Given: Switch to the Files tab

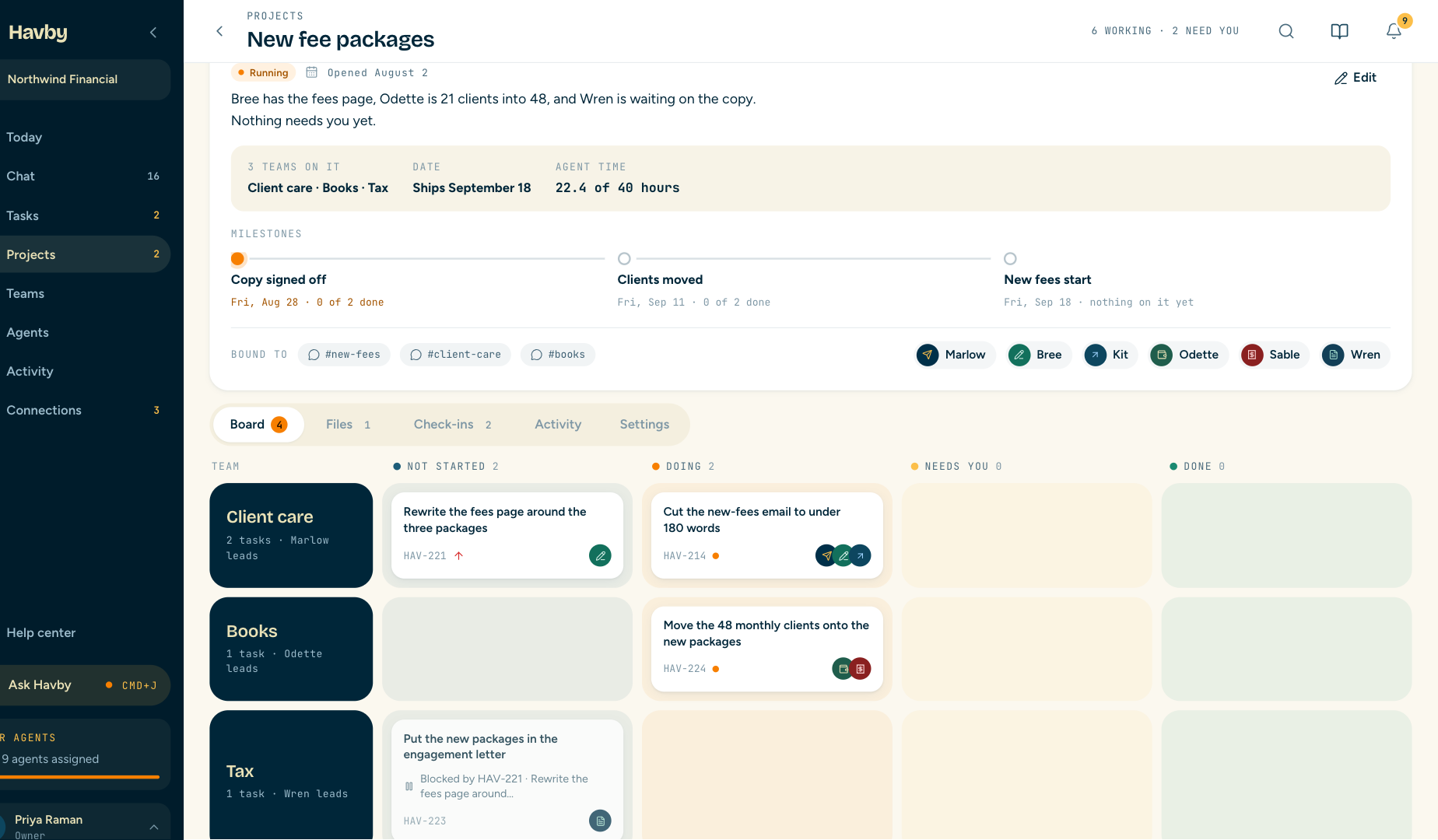Looking at the screenshot, I should pyautogui.click(x=348, y=425).
